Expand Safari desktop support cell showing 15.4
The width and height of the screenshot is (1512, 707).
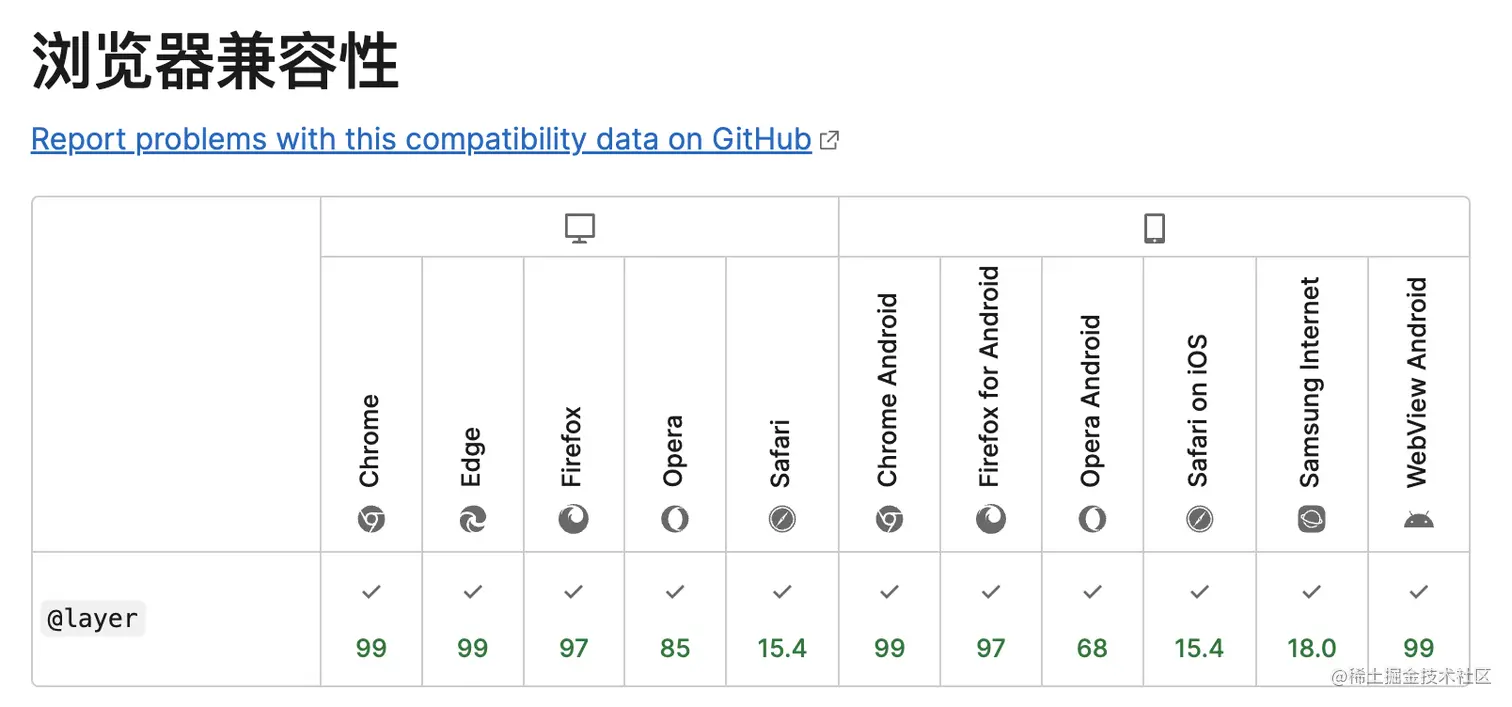pos(782,620)
